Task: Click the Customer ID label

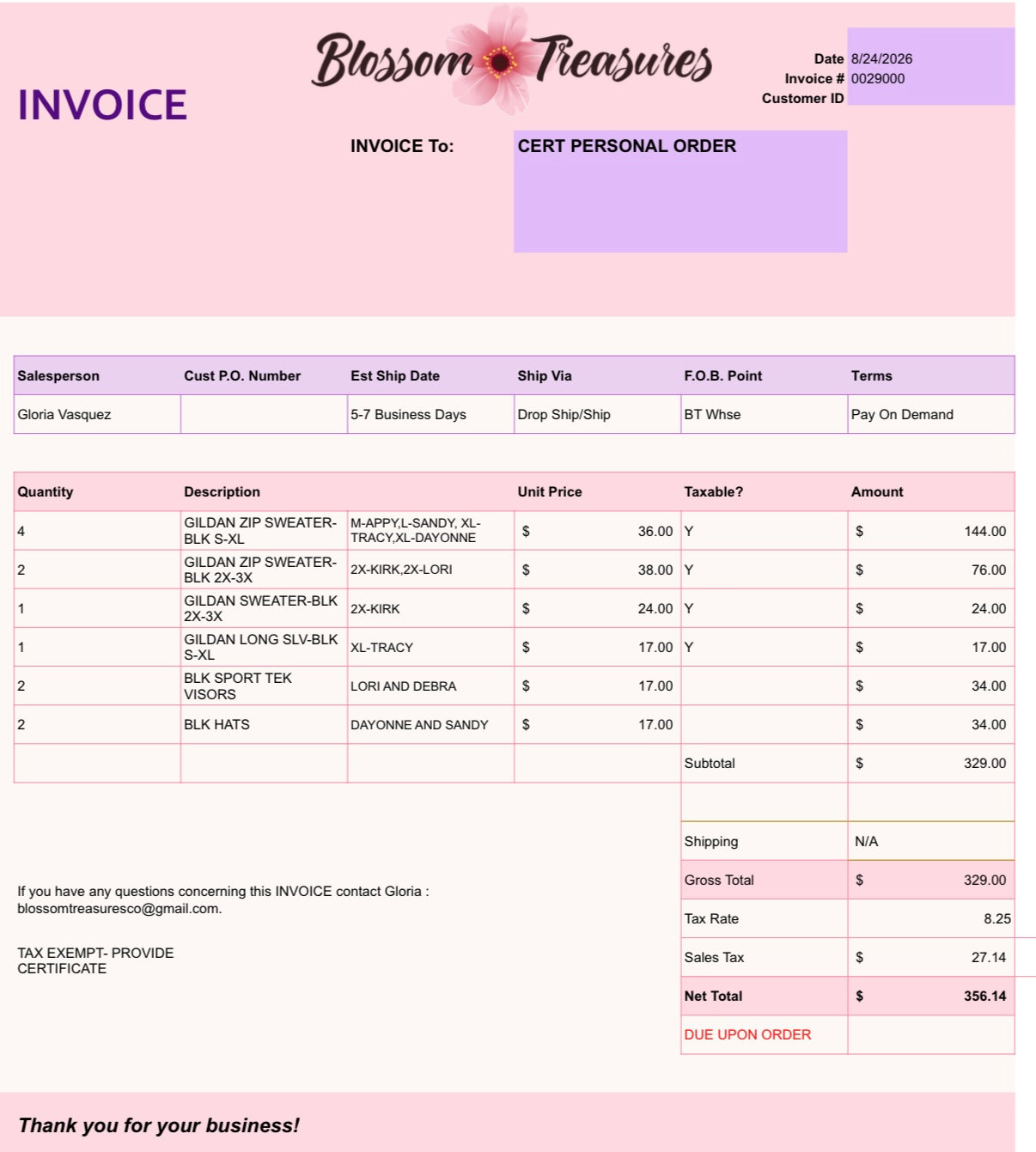Action: click(x=802, y=98)
